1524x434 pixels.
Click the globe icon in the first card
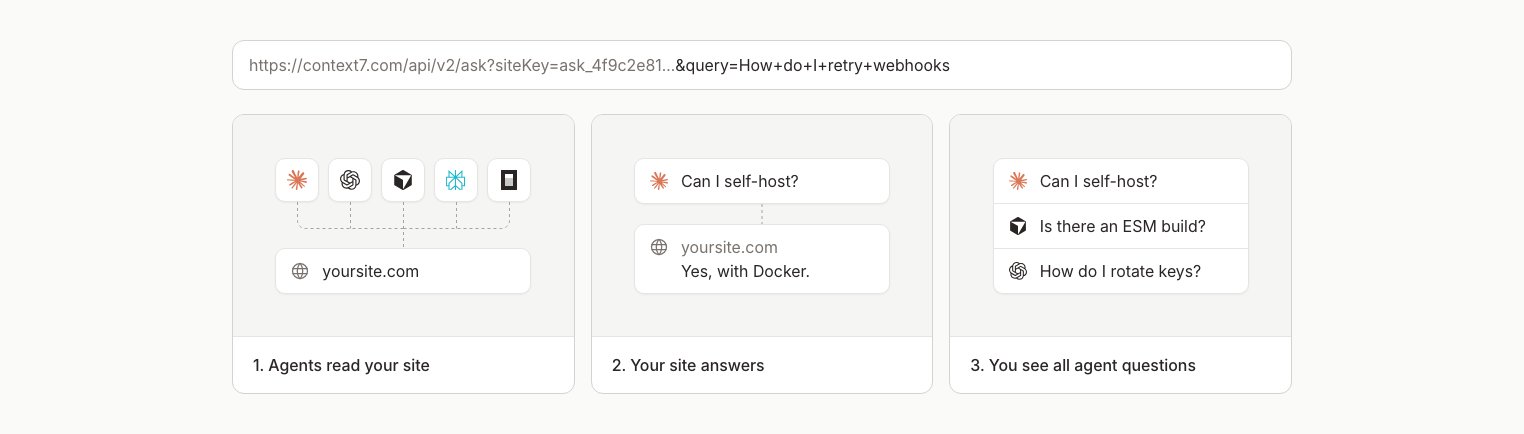[x=299, y=271]
